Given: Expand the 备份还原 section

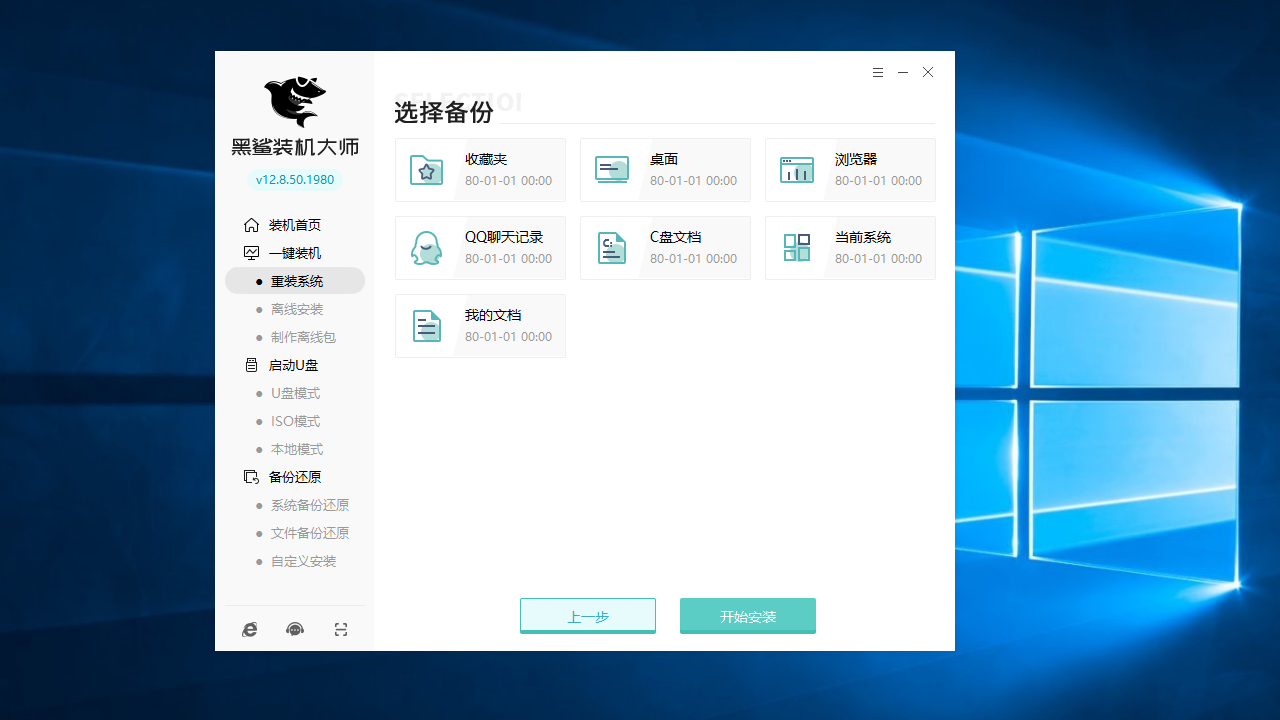Looking at the screenshot, I should [x=294, y=477].
